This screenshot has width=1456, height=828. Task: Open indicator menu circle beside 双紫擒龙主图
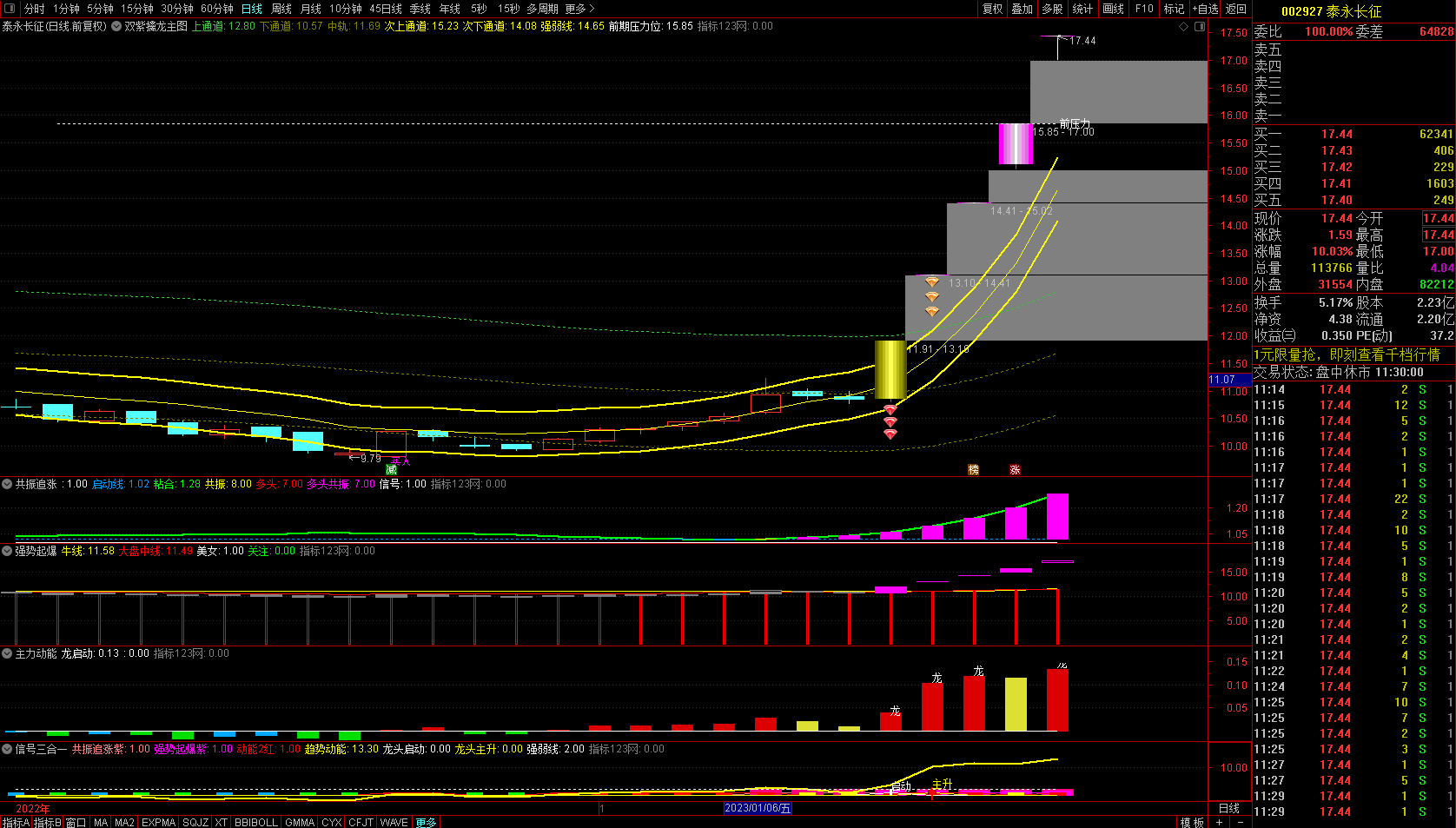[x=116, y=27]
